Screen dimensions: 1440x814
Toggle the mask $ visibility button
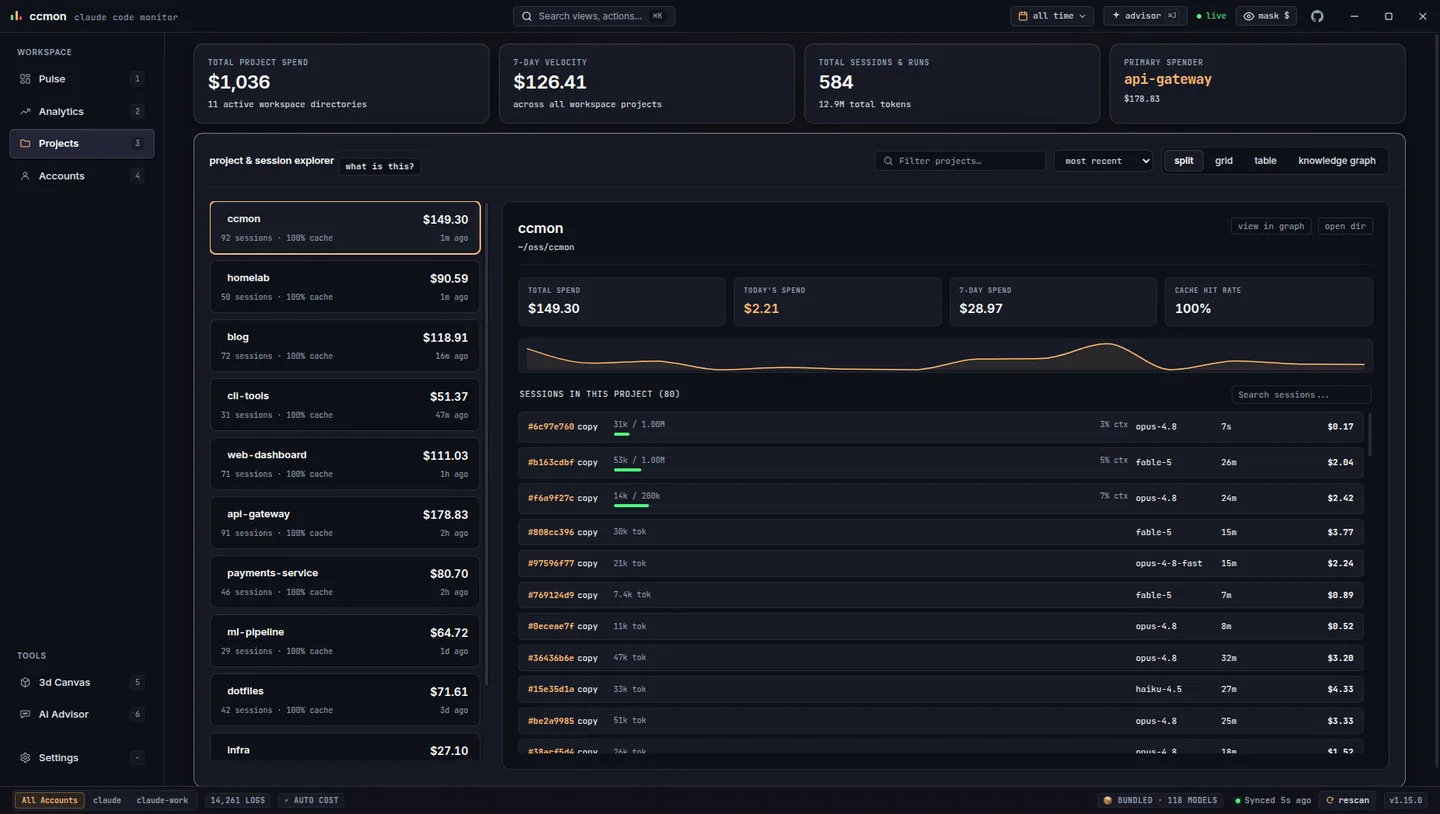1266,16
